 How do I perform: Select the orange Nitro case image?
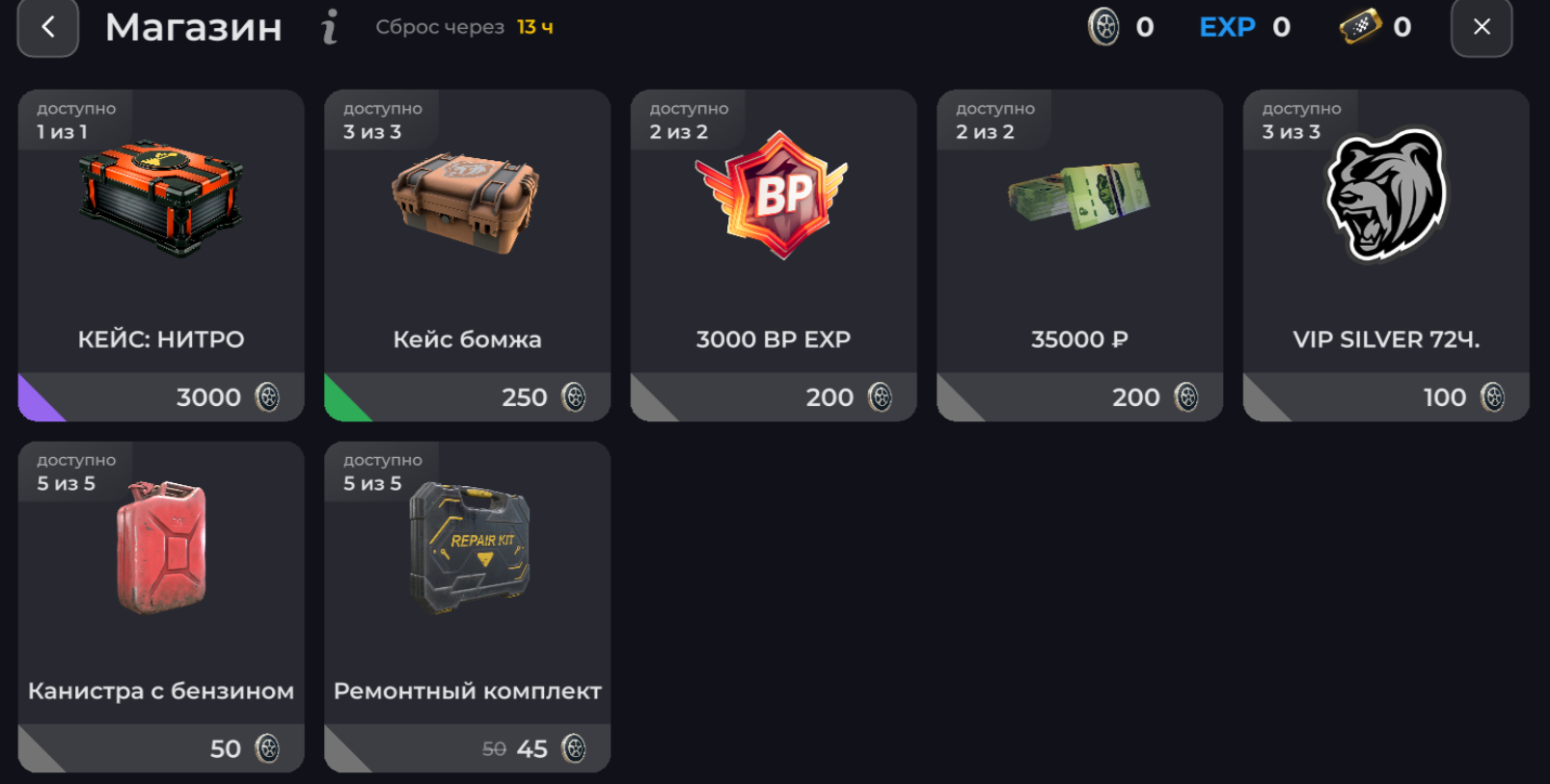[x=161, y=198]
